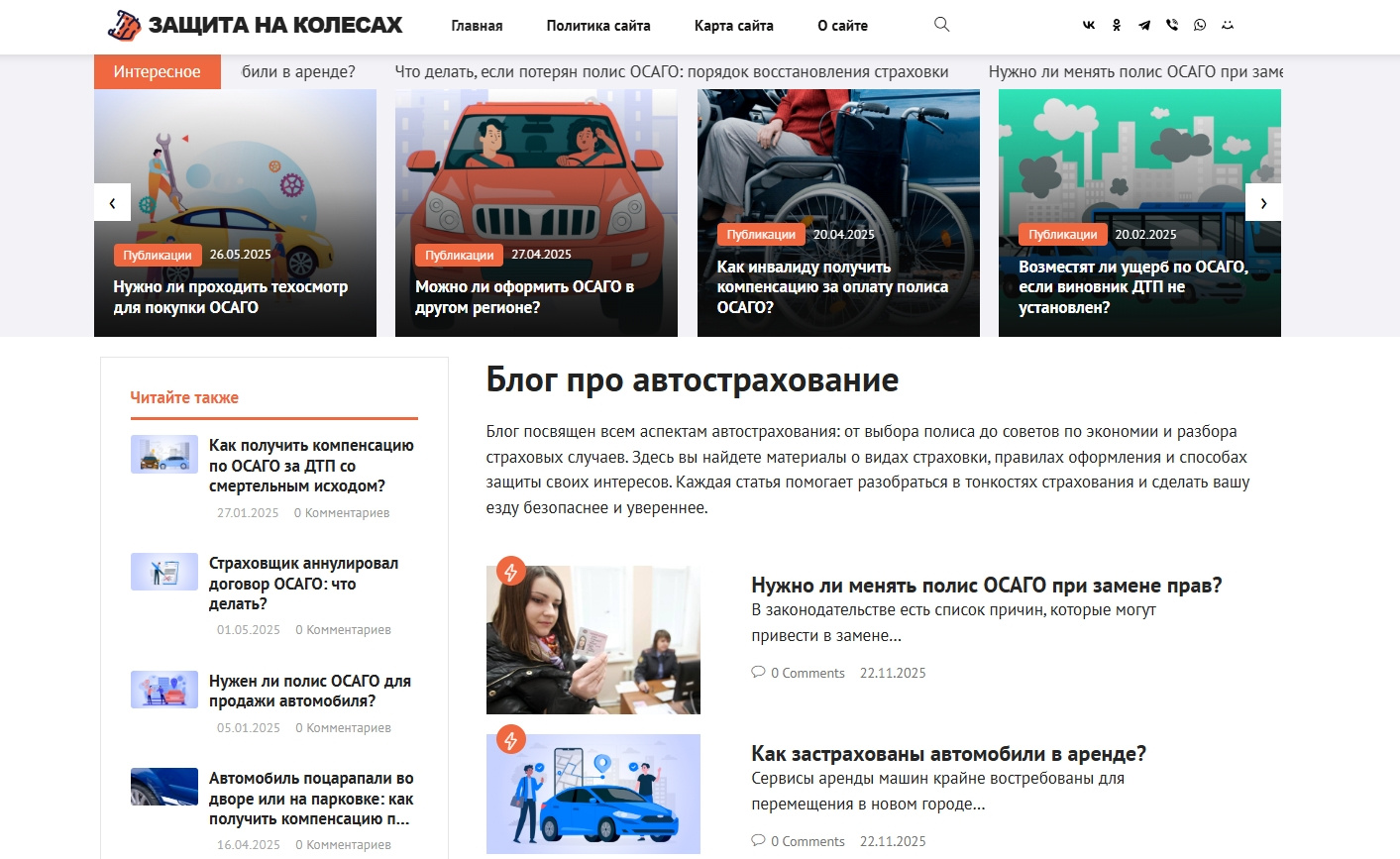Image resolution: width=1400 pixels, height=859 pixels.
Task: Click '0 Комментариев' next to 01.05.2025
Action: click(343, 630)
